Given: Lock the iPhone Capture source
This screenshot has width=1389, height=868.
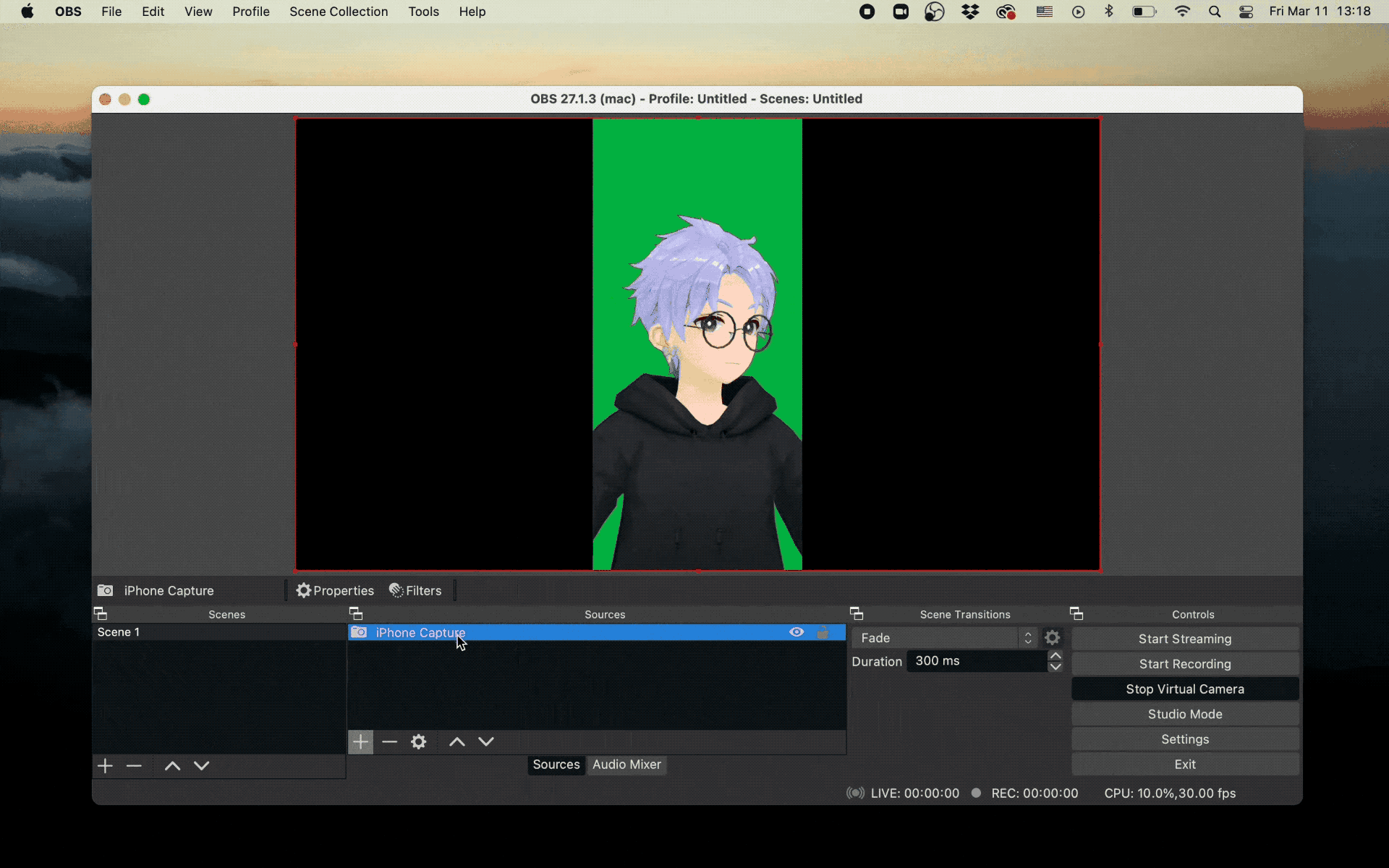Looking at the screenshot, I should click(824, 632).
